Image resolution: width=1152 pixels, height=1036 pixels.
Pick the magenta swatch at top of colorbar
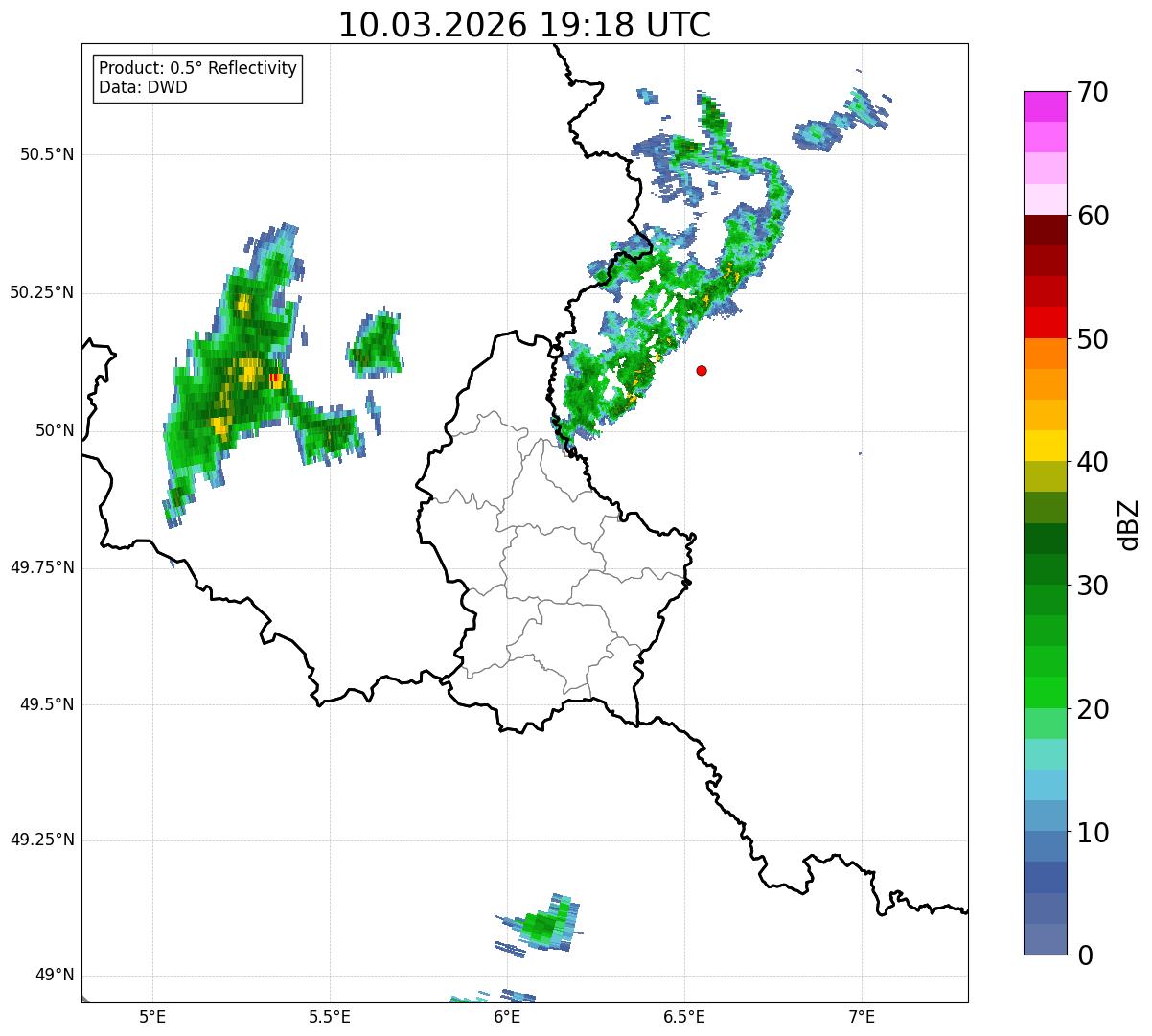pyautogui.click(x=1045, y=106)
